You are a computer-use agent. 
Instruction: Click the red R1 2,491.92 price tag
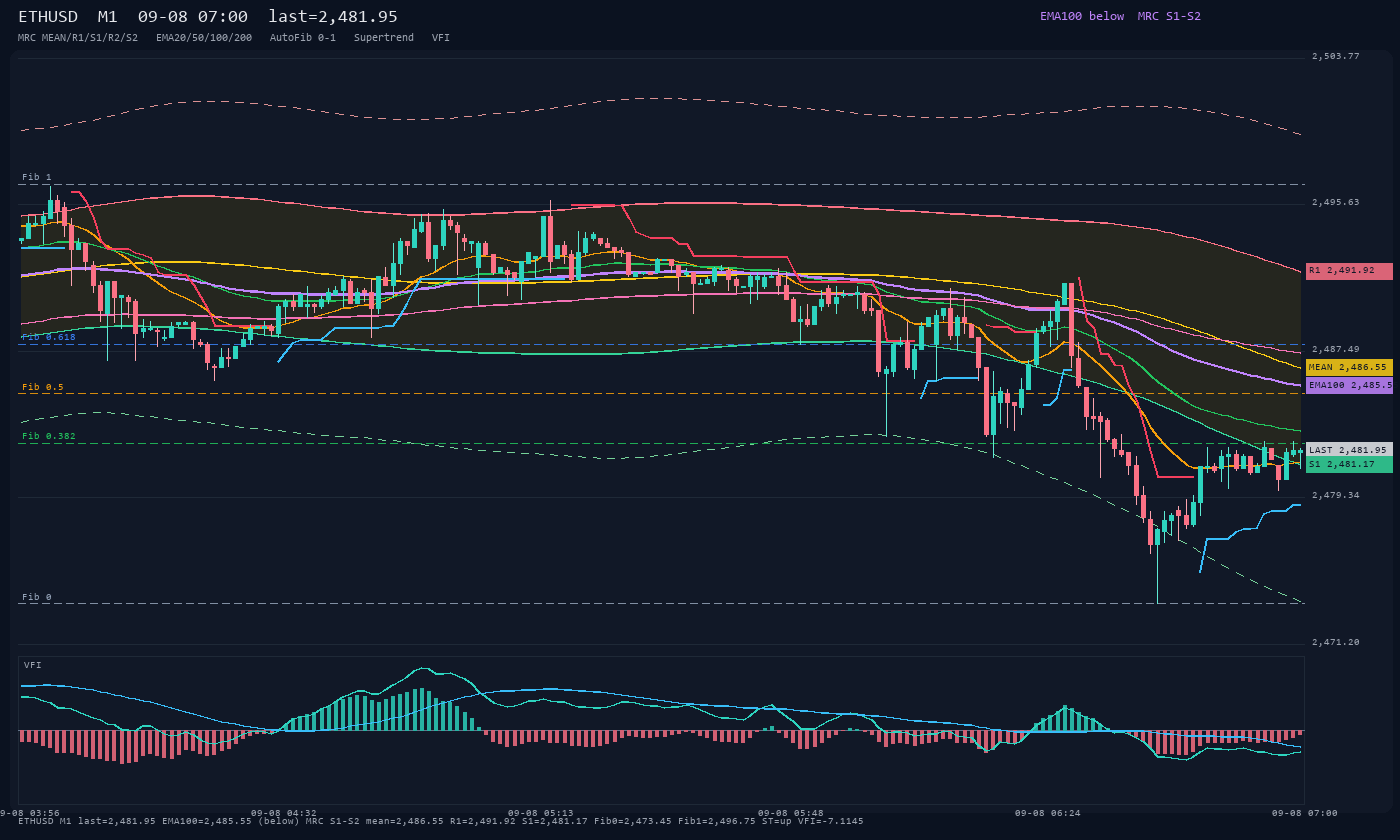[1349, 271]
